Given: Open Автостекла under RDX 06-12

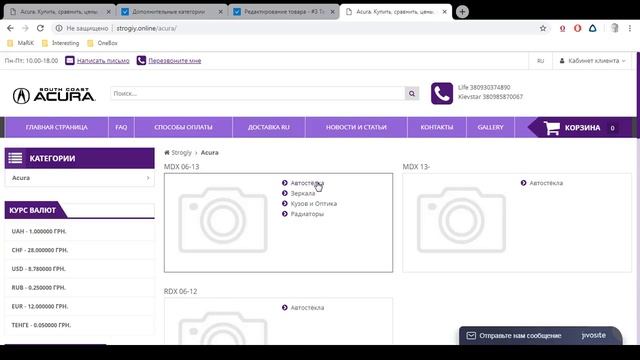Looking at the screenshot, I should point(307,307).
